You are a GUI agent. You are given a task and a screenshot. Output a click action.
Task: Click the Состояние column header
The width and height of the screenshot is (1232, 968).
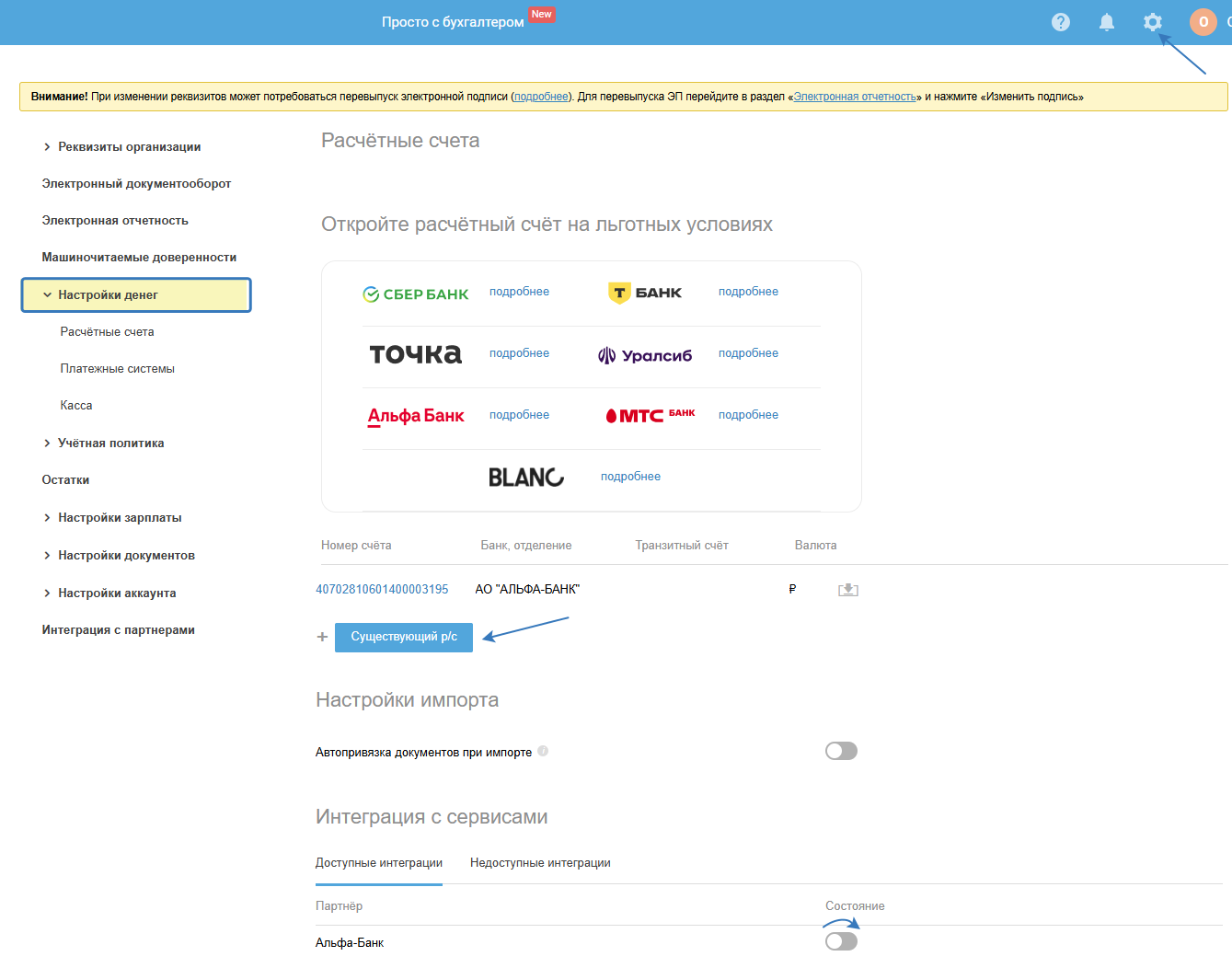(x=855, y=906)
